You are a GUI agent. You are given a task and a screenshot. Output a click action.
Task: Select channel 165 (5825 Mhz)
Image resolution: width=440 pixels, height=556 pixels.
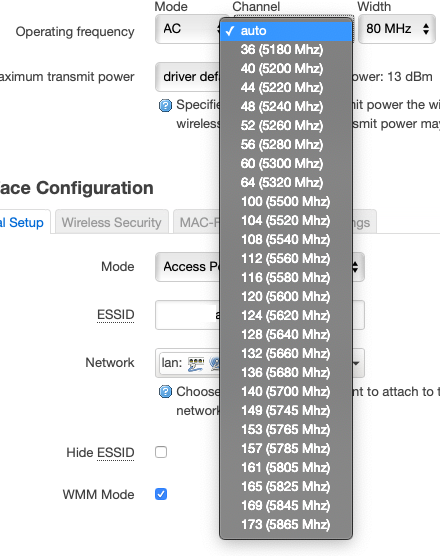tap(286, 486)
